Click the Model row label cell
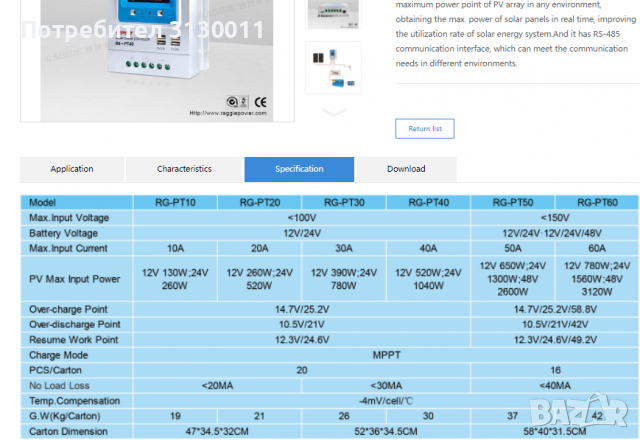 (78, 203)
